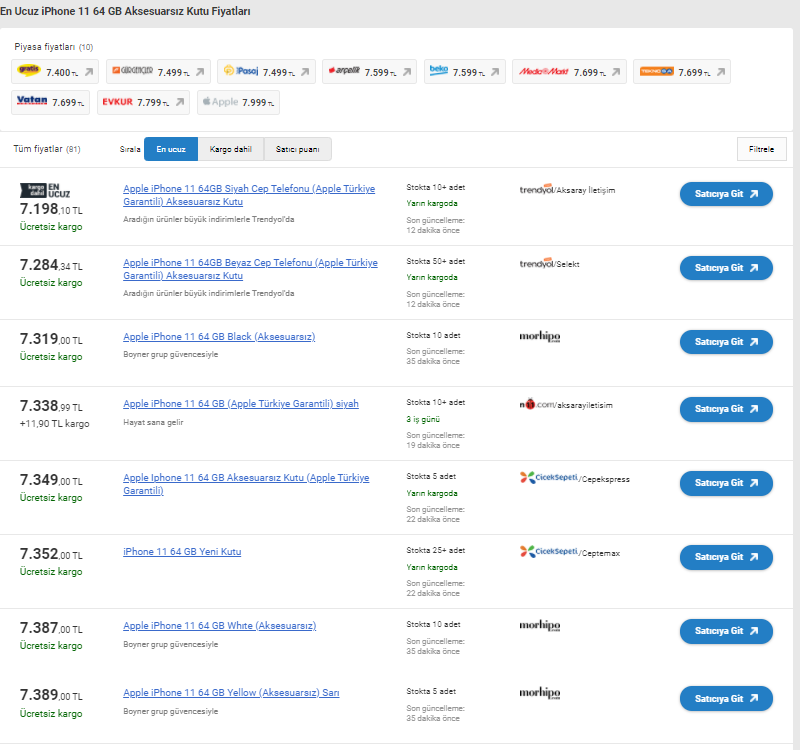
Task: Click Satıcıya Git for the 7.319,00 TL offer
Action: pyautogui.click(x=726, y=342)
